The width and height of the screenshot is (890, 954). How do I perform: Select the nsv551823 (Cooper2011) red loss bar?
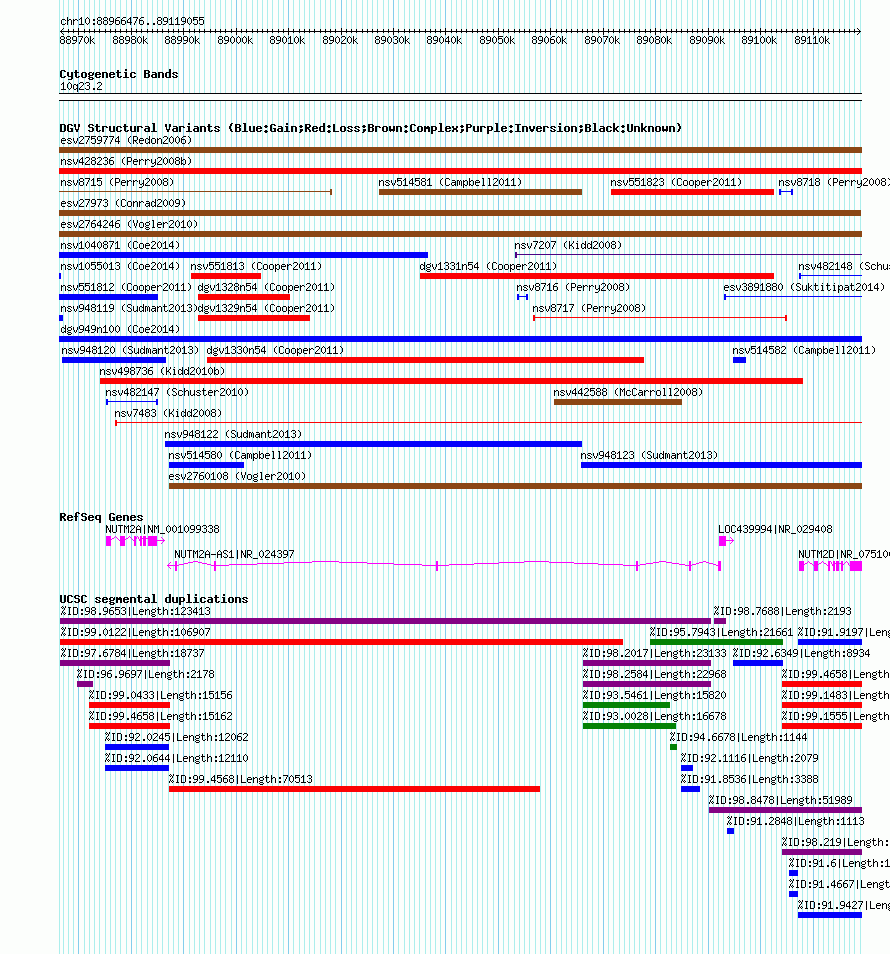tap(692, 192)
